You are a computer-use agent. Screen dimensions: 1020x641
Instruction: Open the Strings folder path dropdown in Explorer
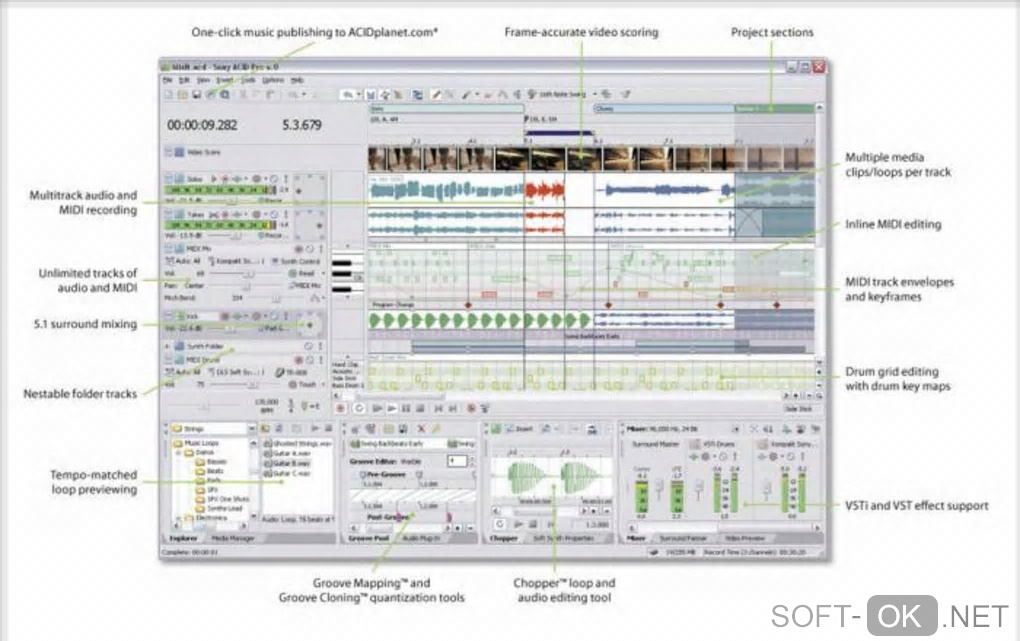click(x=252, y=429)
